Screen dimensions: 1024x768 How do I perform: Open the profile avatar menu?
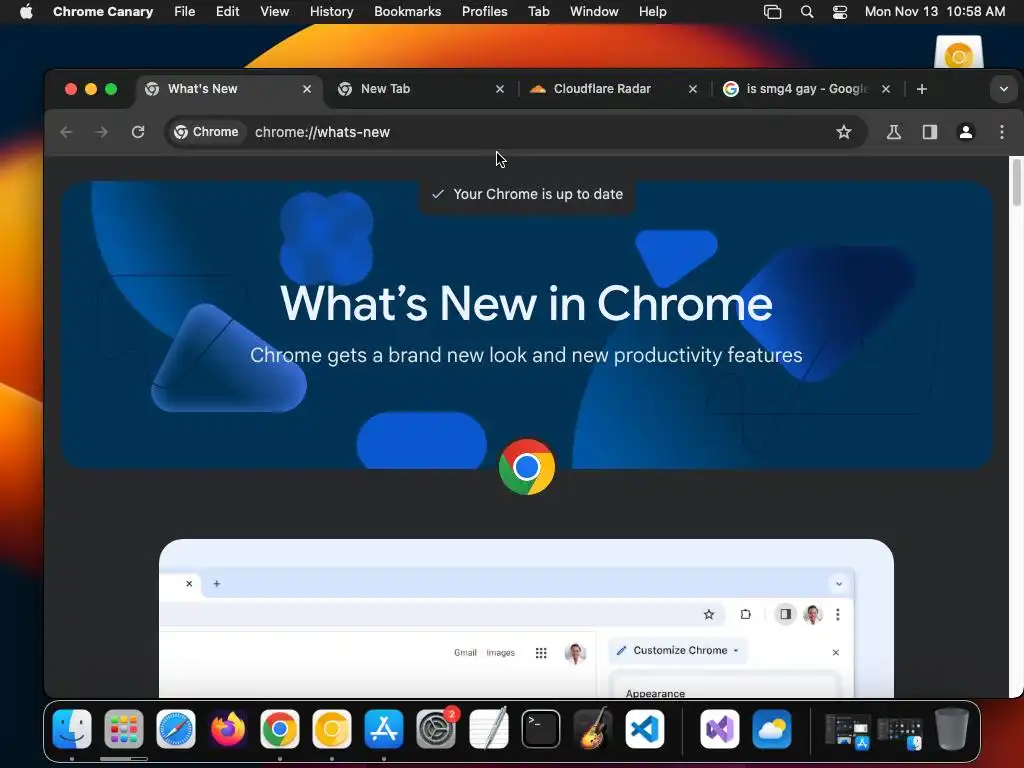click(966, 132)
